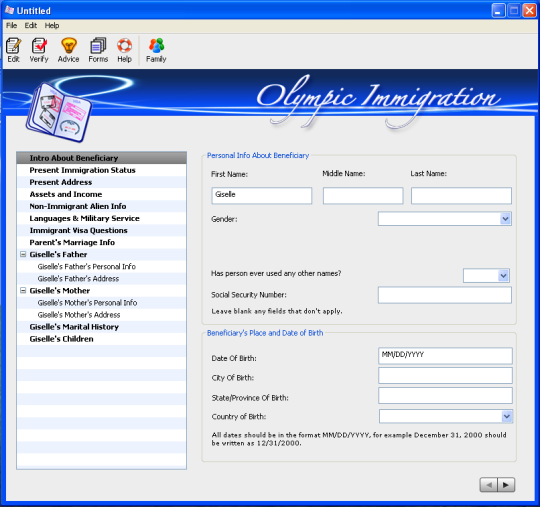This screenshot has width=540, height=507.
Task: Minimize the Untitled window
Action: [x=498, y=11]
